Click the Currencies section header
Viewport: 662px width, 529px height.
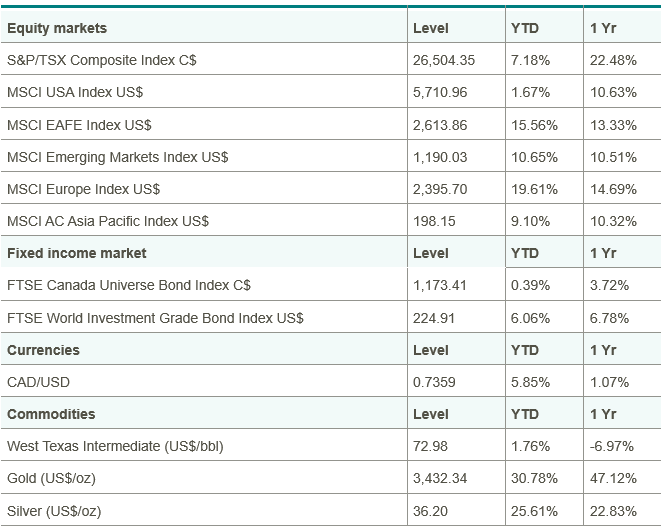tap(43, 350)
